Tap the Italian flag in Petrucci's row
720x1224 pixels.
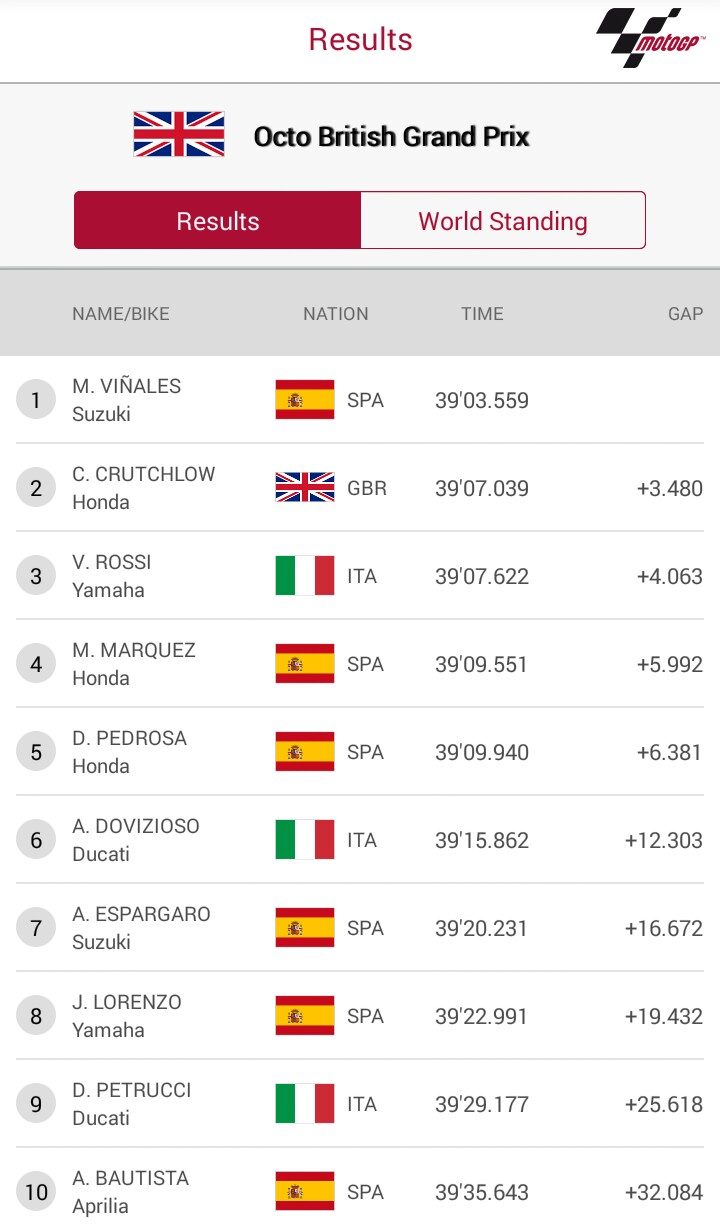(305, 1104)
